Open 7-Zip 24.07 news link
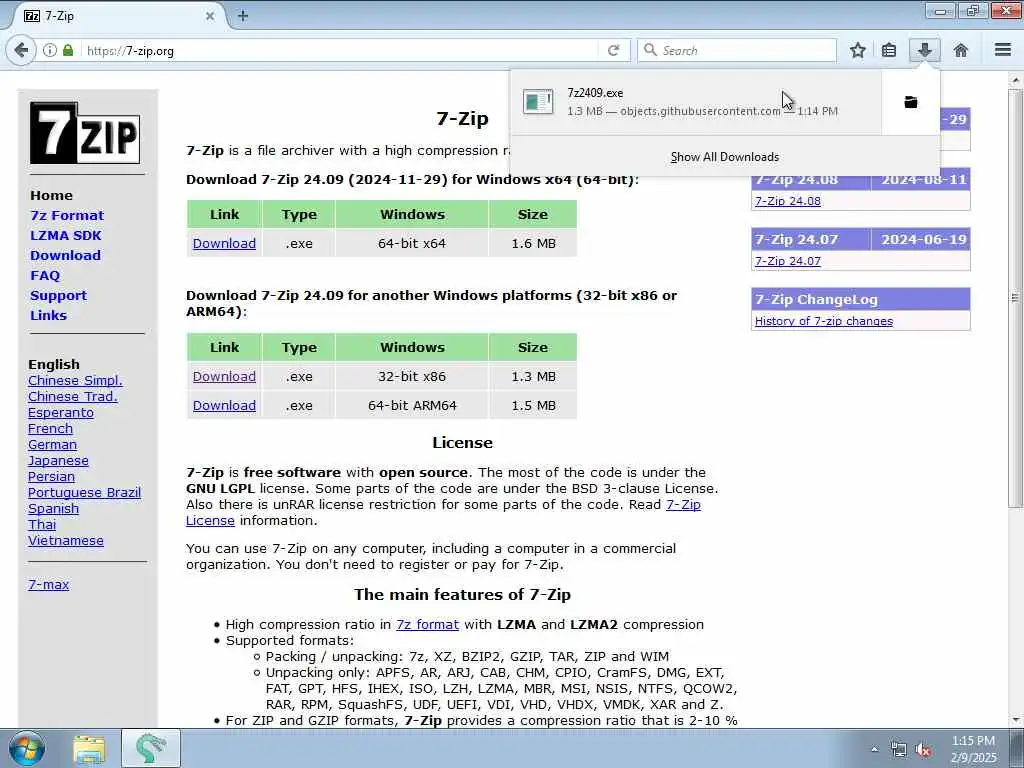The width and height of the screenshot is (1024, 768). 788,261
